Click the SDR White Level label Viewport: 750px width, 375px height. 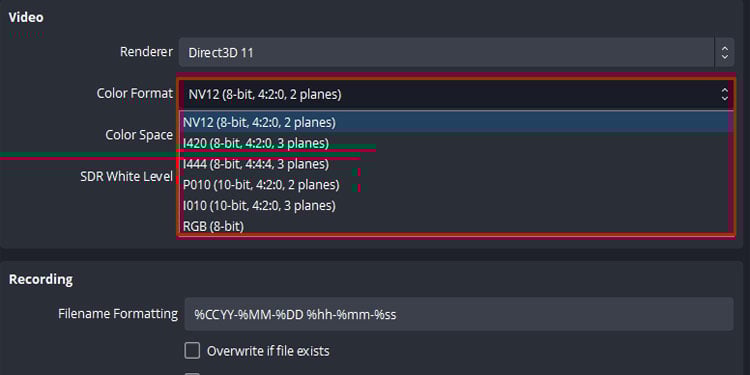coord(126,176)
